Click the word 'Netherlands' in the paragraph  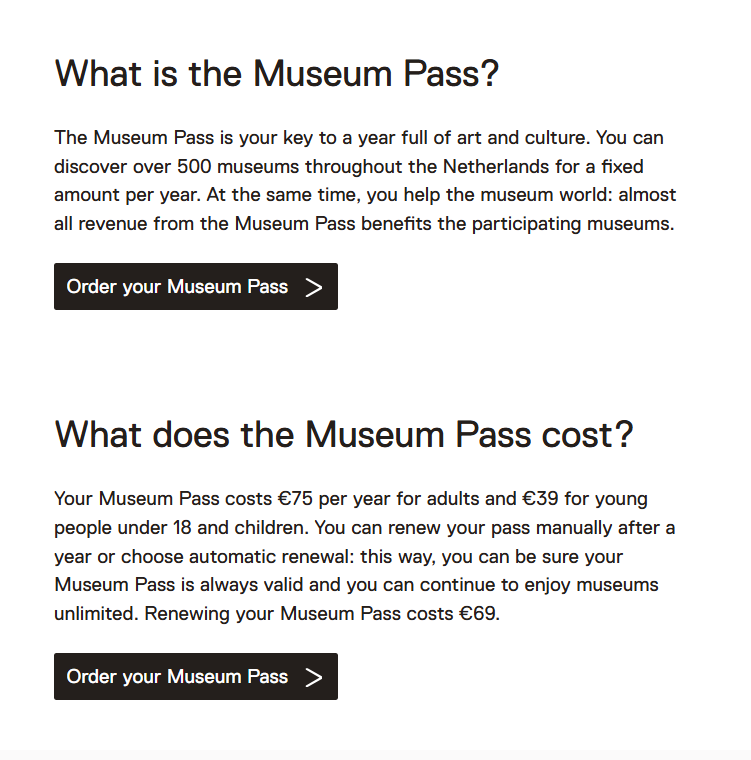click(496, 166)
